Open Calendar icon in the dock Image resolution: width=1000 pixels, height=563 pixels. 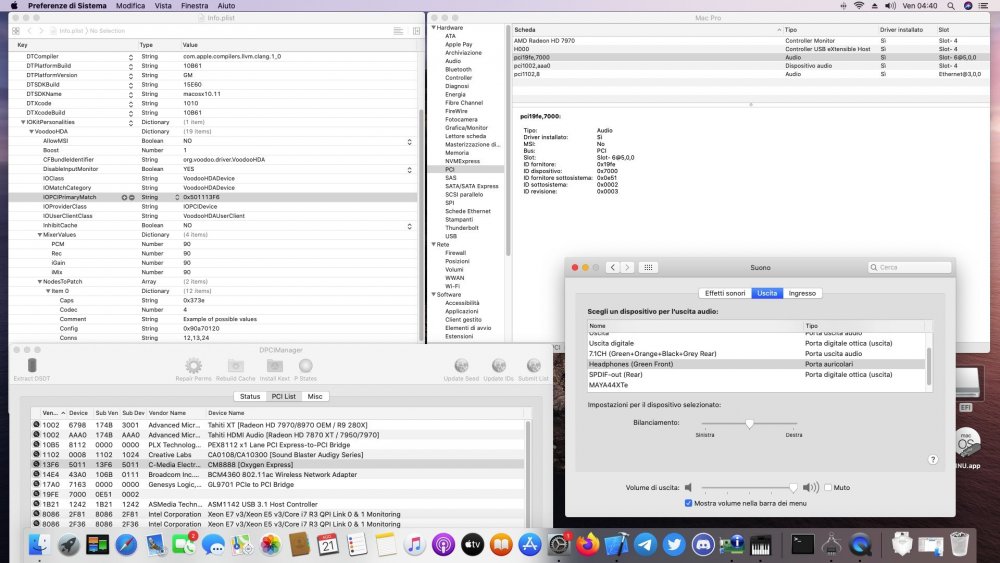coord(328,545)
